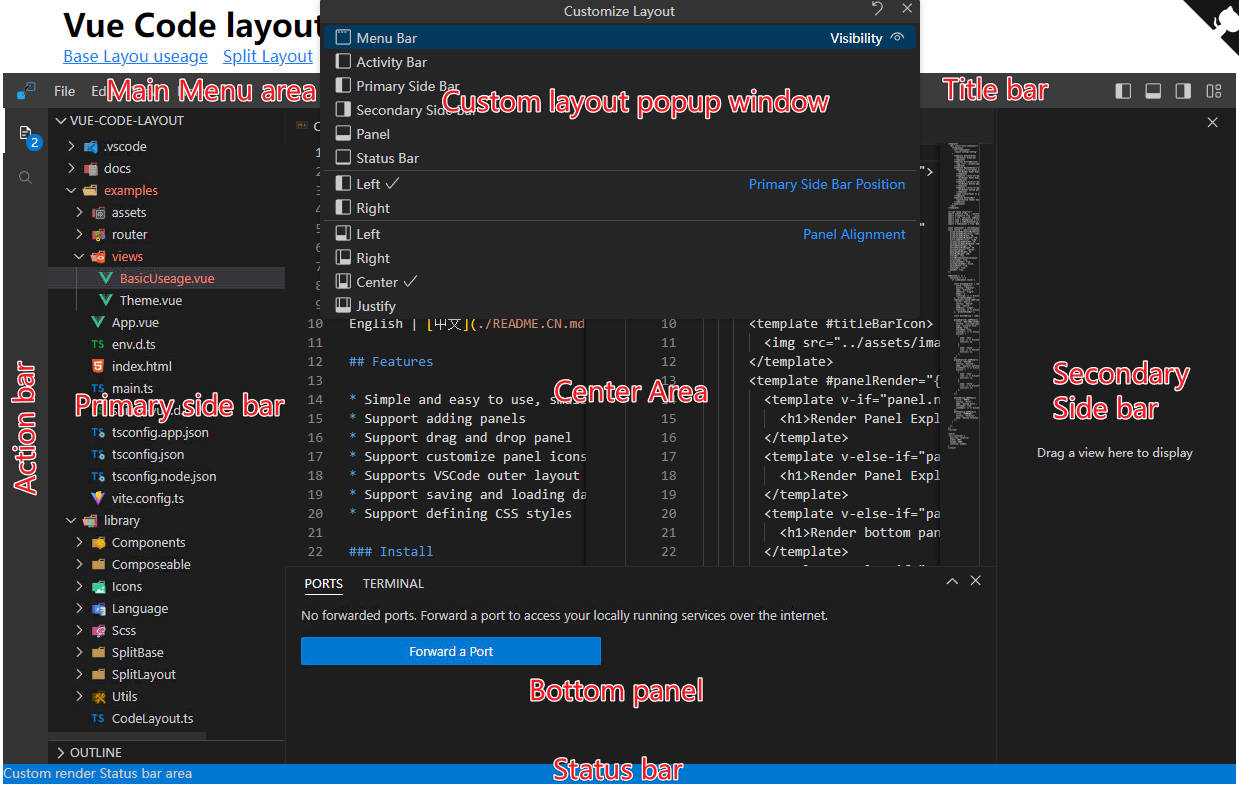Expand the OUTLINE section
The image size is (1239, 785).
pos(167,752)
